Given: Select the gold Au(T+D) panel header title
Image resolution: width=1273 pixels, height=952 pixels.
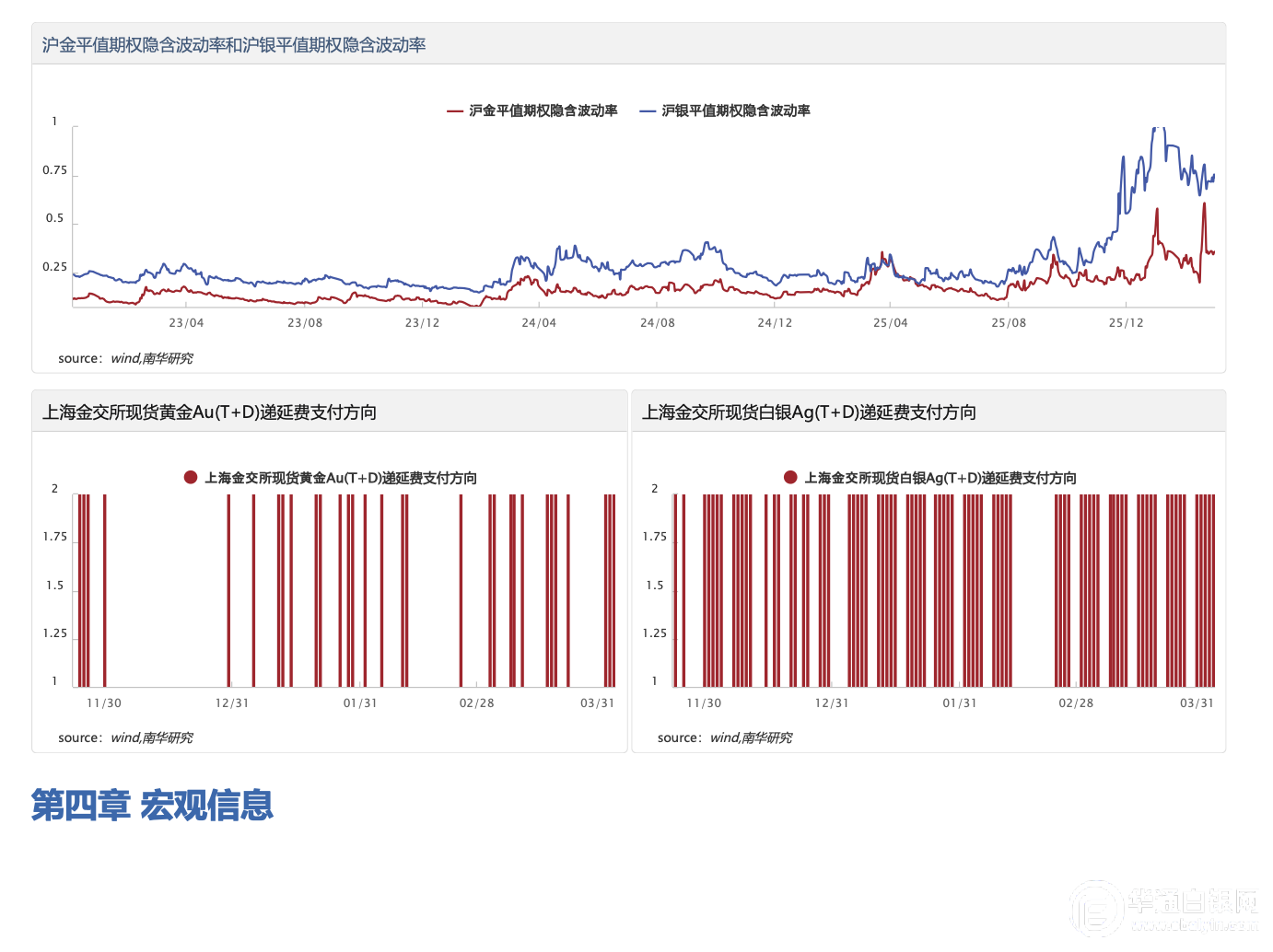Looking at the screenshot, I should point(210,412).
